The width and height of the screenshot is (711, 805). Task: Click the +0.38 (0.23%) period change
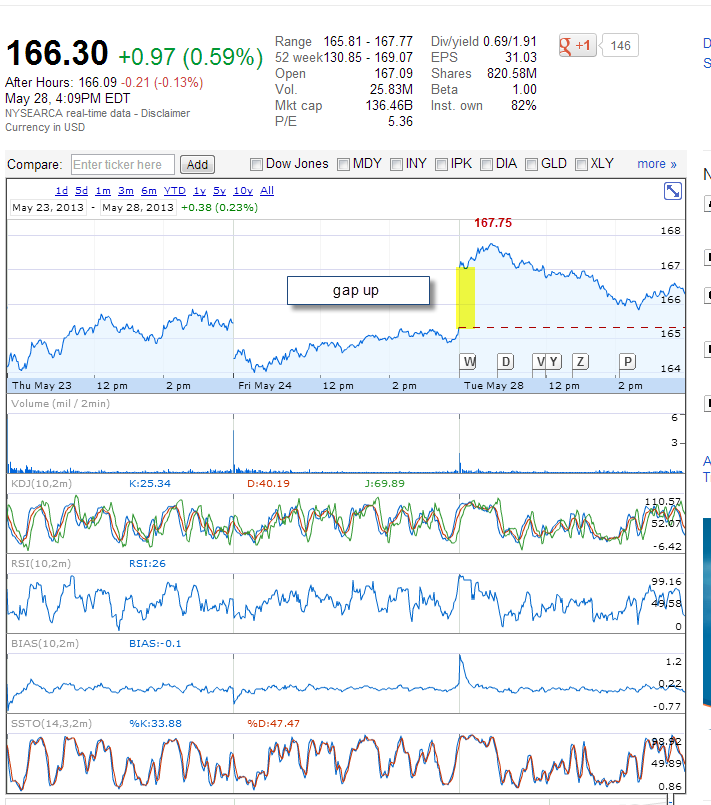[x=219, y=207]
